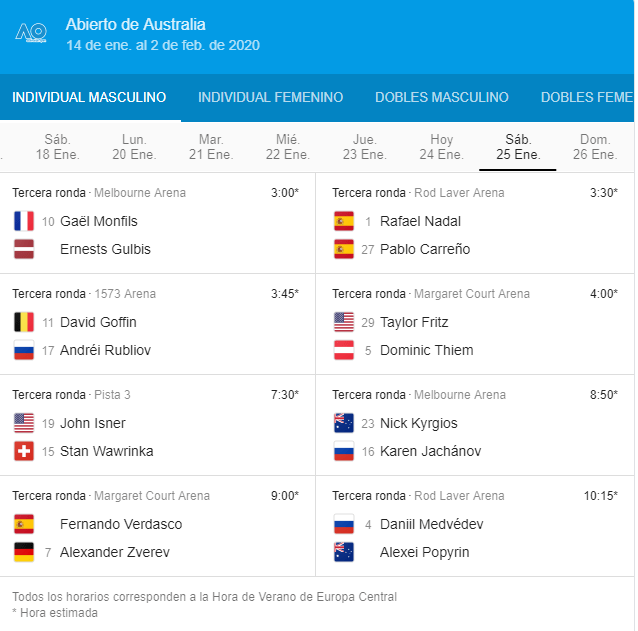Click the Daniil Medvédev player name
The image size is (638, 631).
point(430,524)
